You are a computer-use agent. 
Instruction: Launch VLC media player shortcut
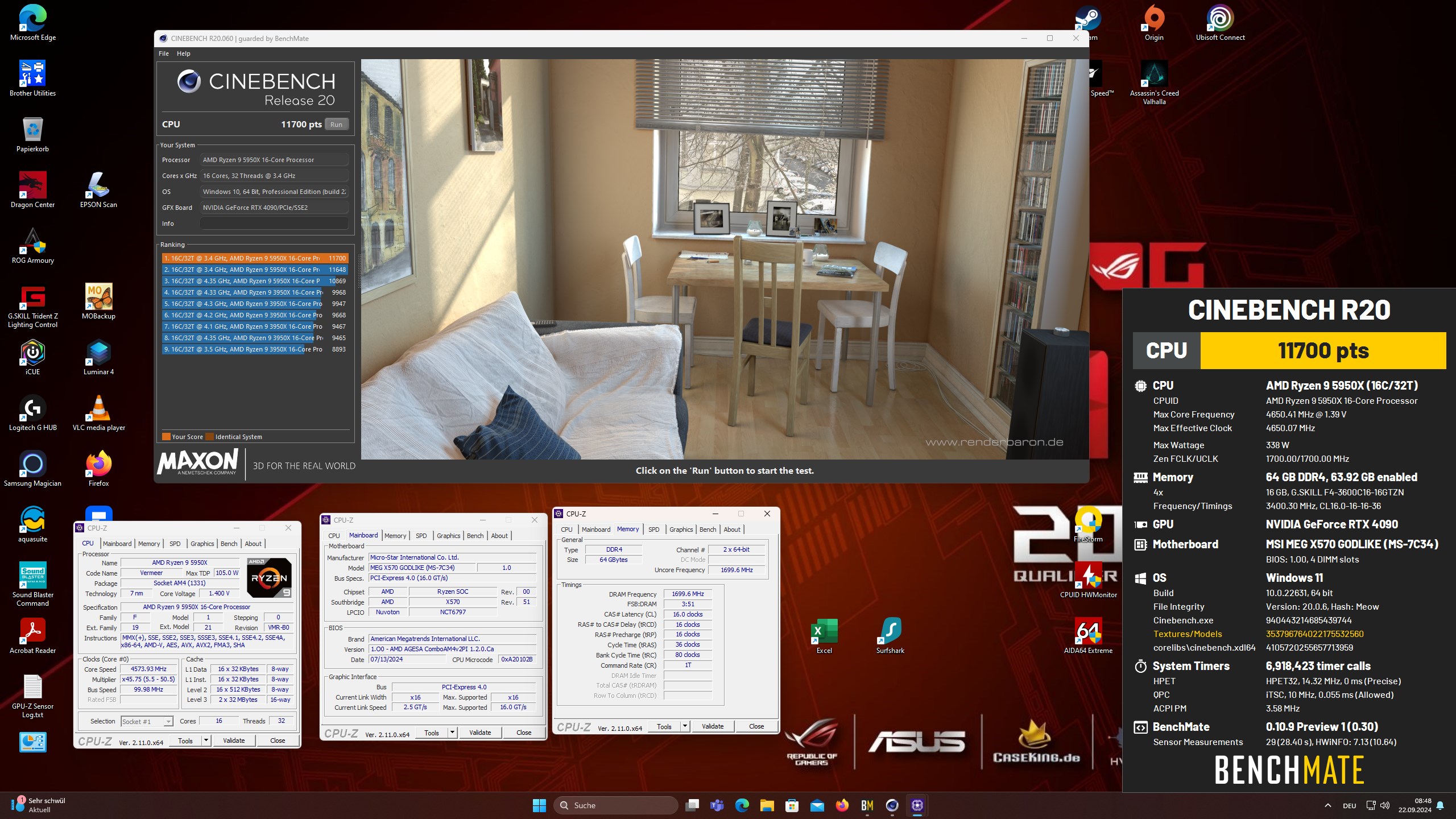[98, 413]
